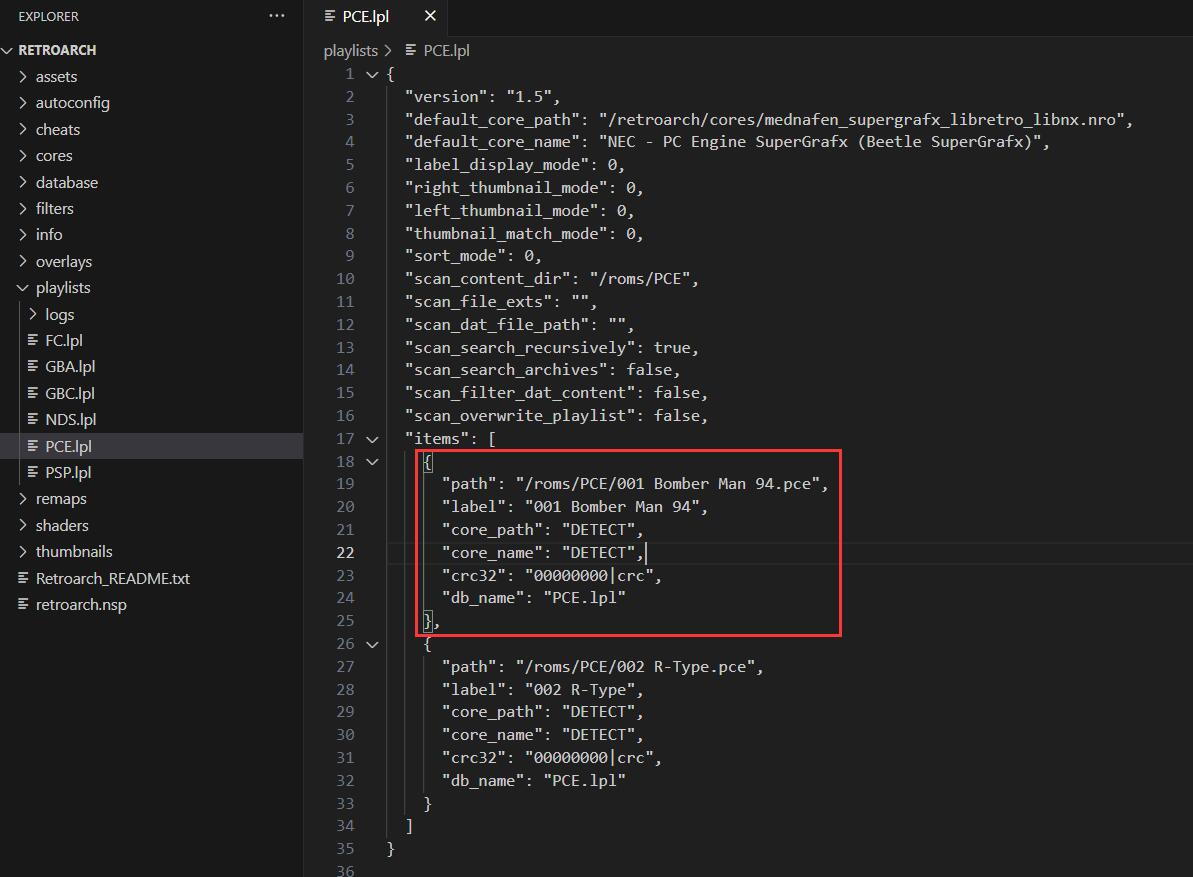This screenshot has height=877, width=1193.
Task: Fold the code block at line 1
Action: point(372,74)
